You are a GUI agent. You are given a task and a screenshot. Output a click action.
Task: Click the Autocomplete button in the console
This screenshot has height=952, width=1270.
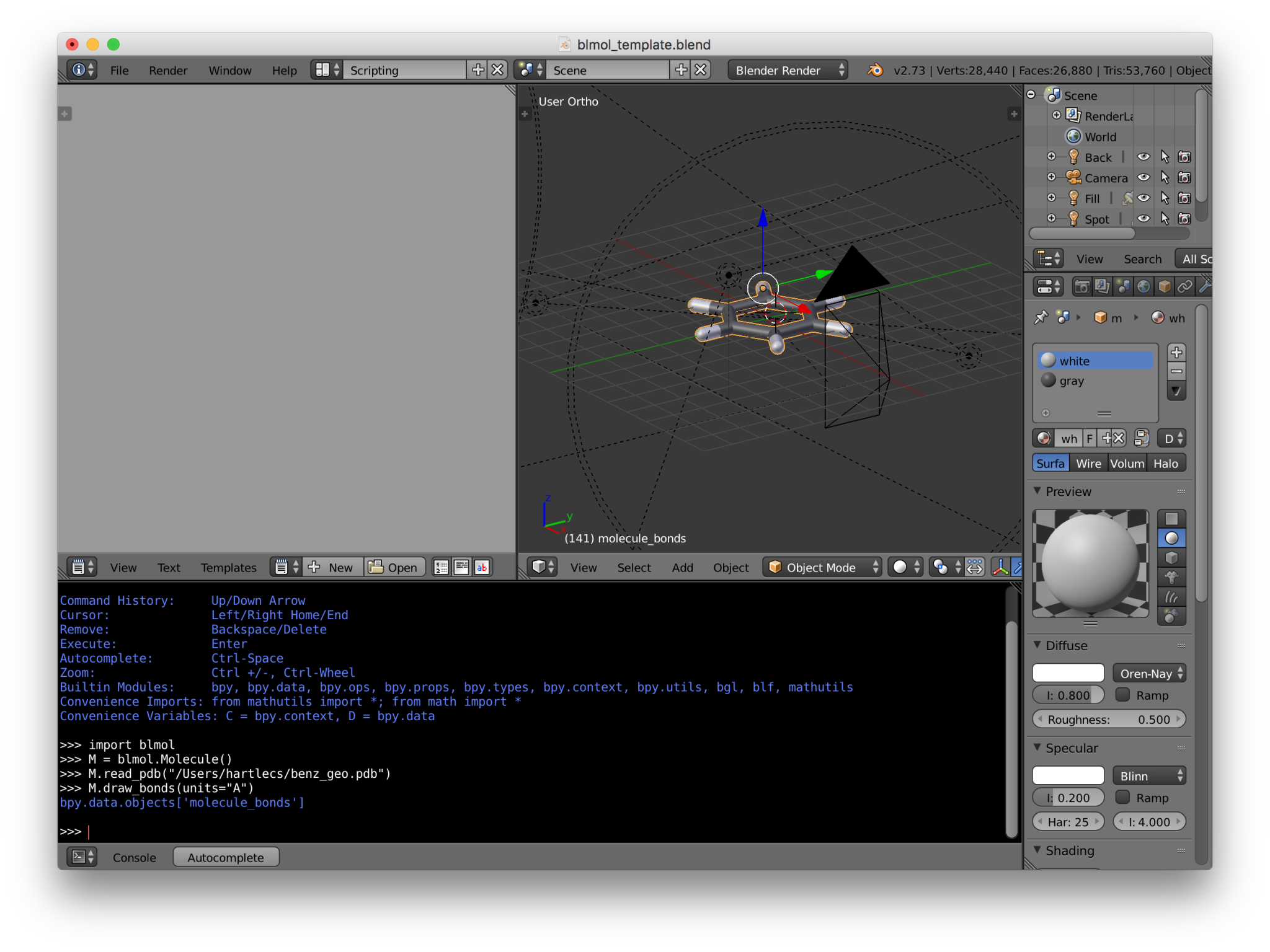coord(226,857)
